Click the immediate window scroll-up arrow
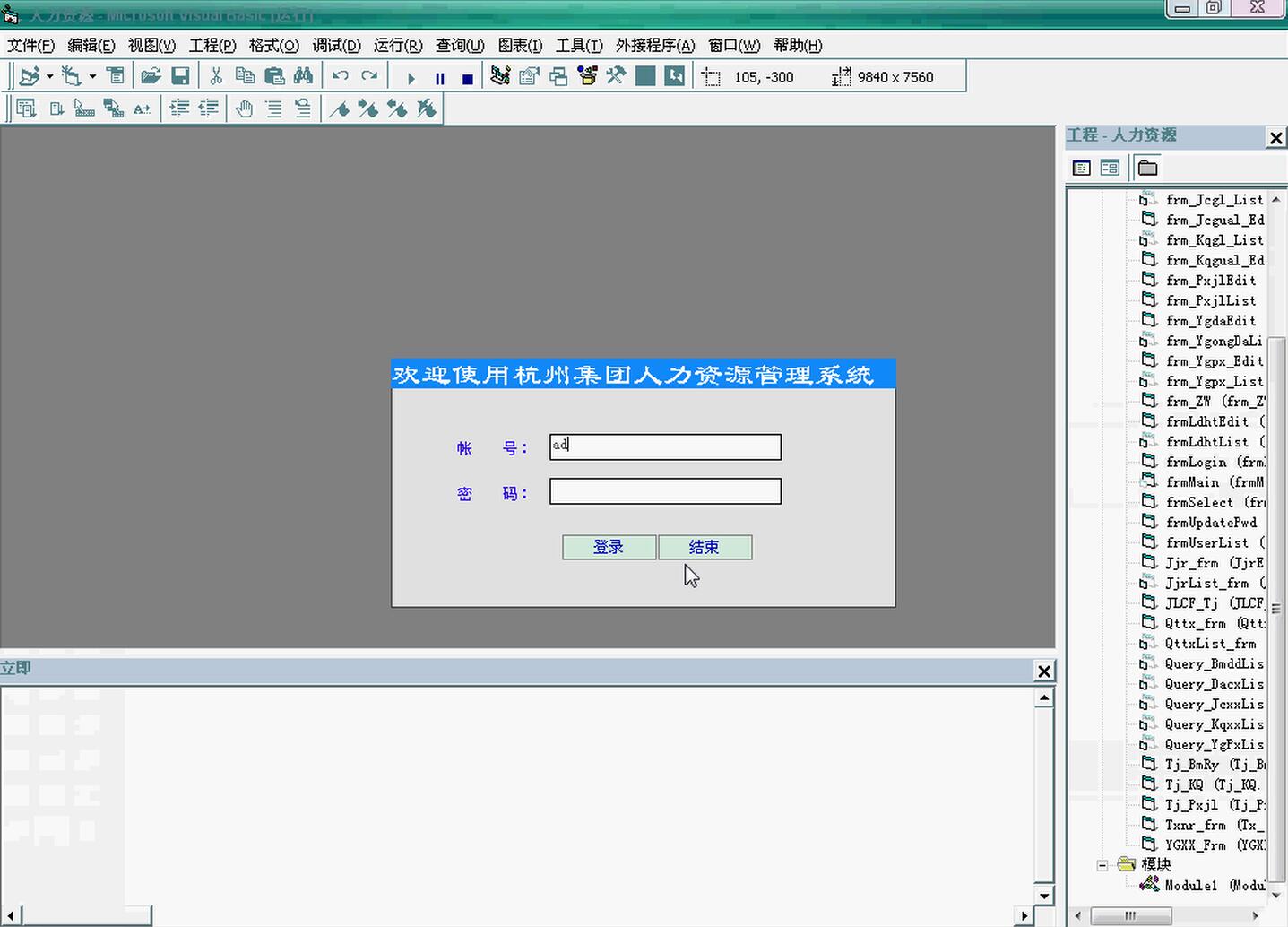The image size is (1288, 927). pos(1044,697)
